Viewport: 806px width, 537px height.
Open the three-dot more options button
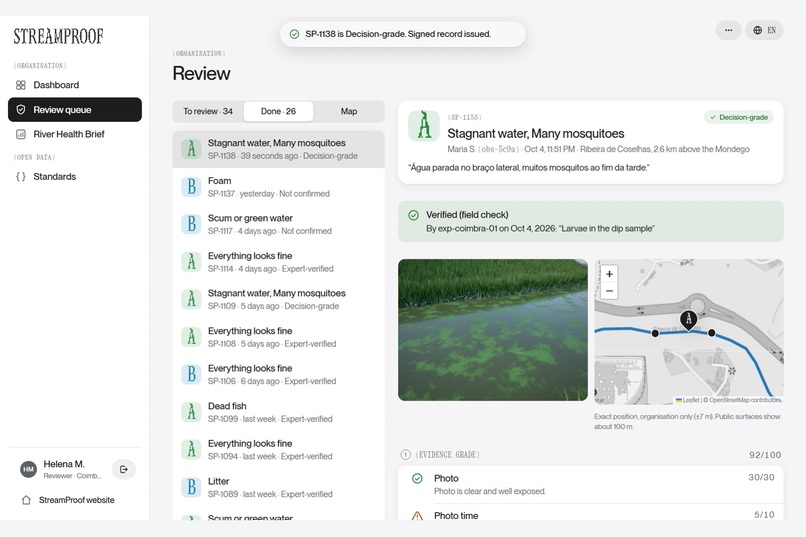(x=728, y=30)
